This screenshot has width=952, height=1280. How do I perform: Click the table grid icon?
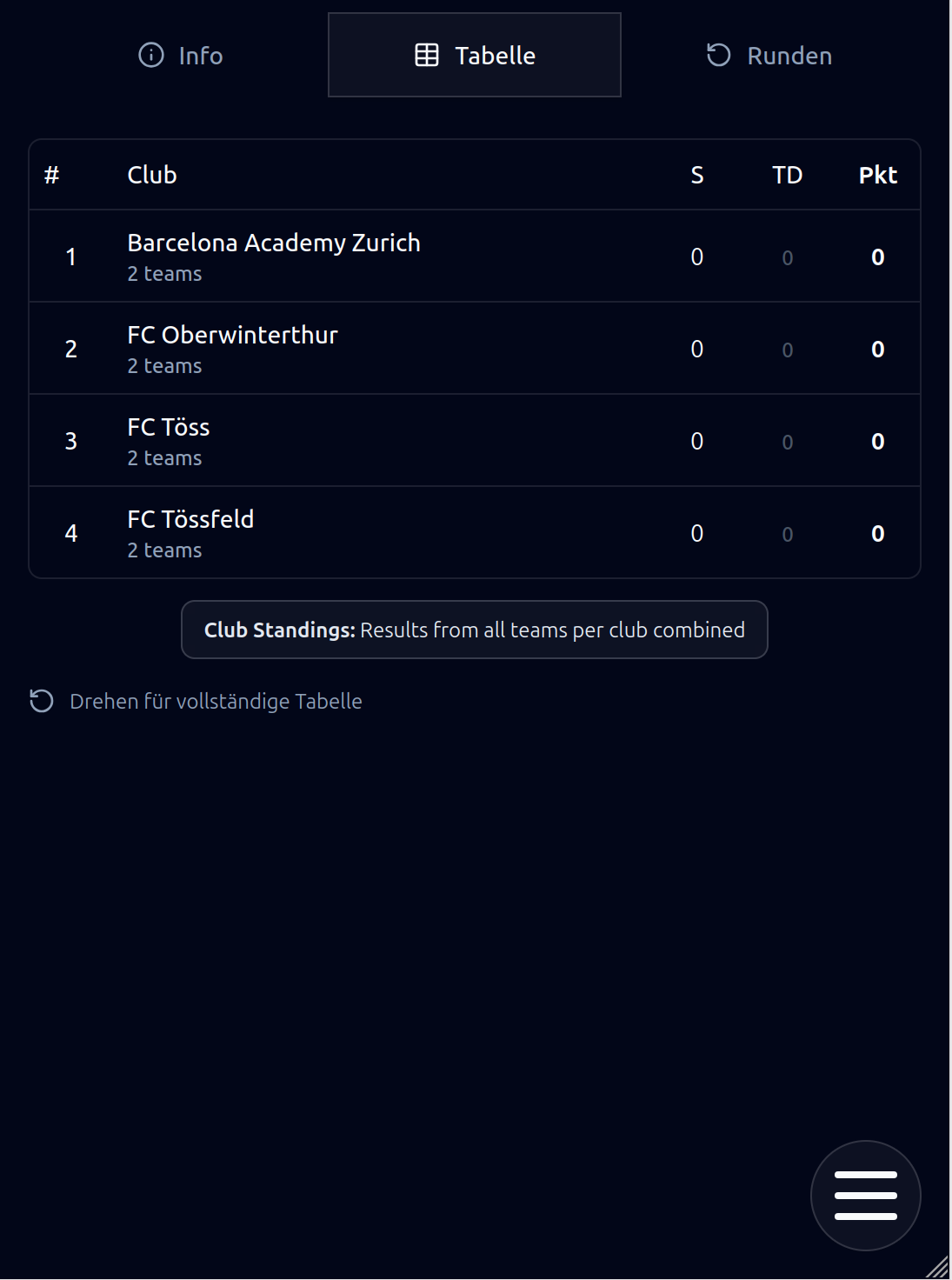click(x=427, y=56)
